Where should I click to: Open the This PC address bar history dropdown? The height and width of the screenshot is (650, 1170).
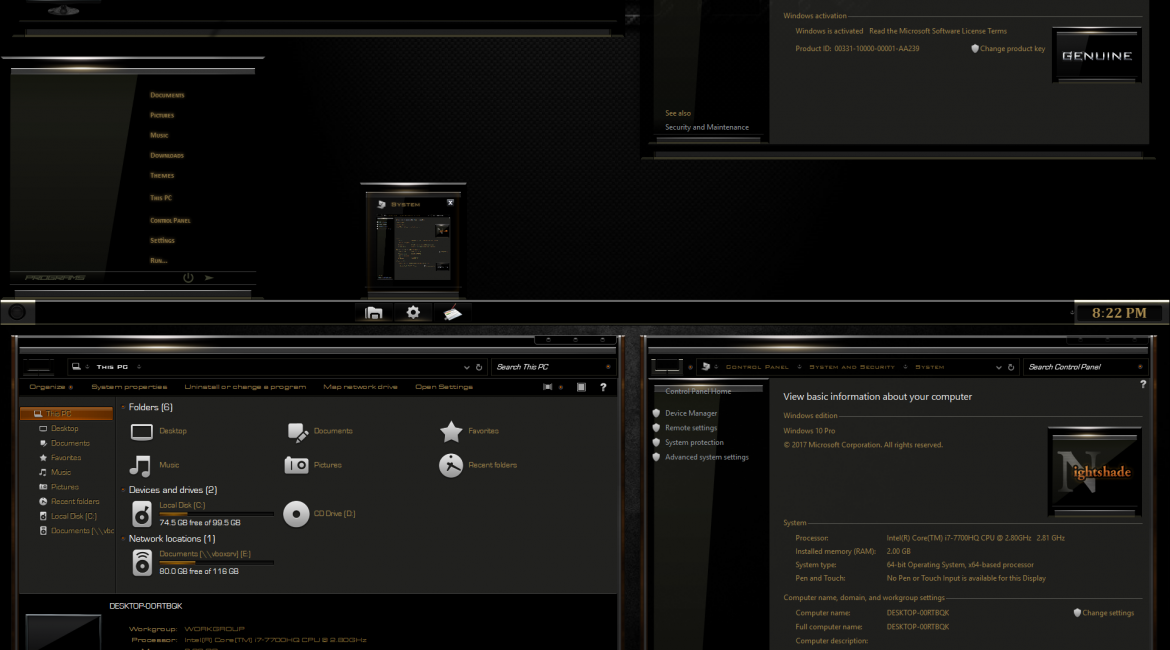[x=466, y=367]
